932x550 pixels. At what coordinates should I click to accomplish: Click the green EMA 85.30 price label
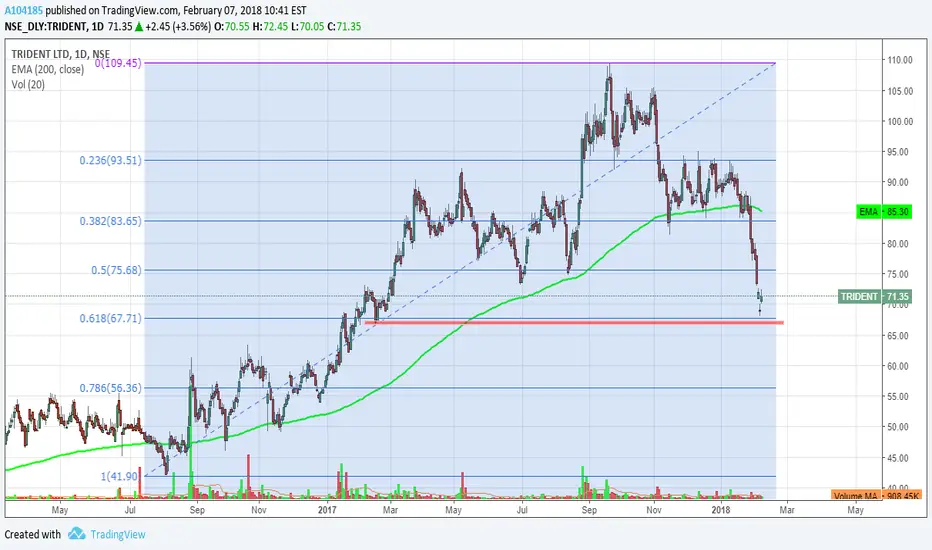(884, 212)
